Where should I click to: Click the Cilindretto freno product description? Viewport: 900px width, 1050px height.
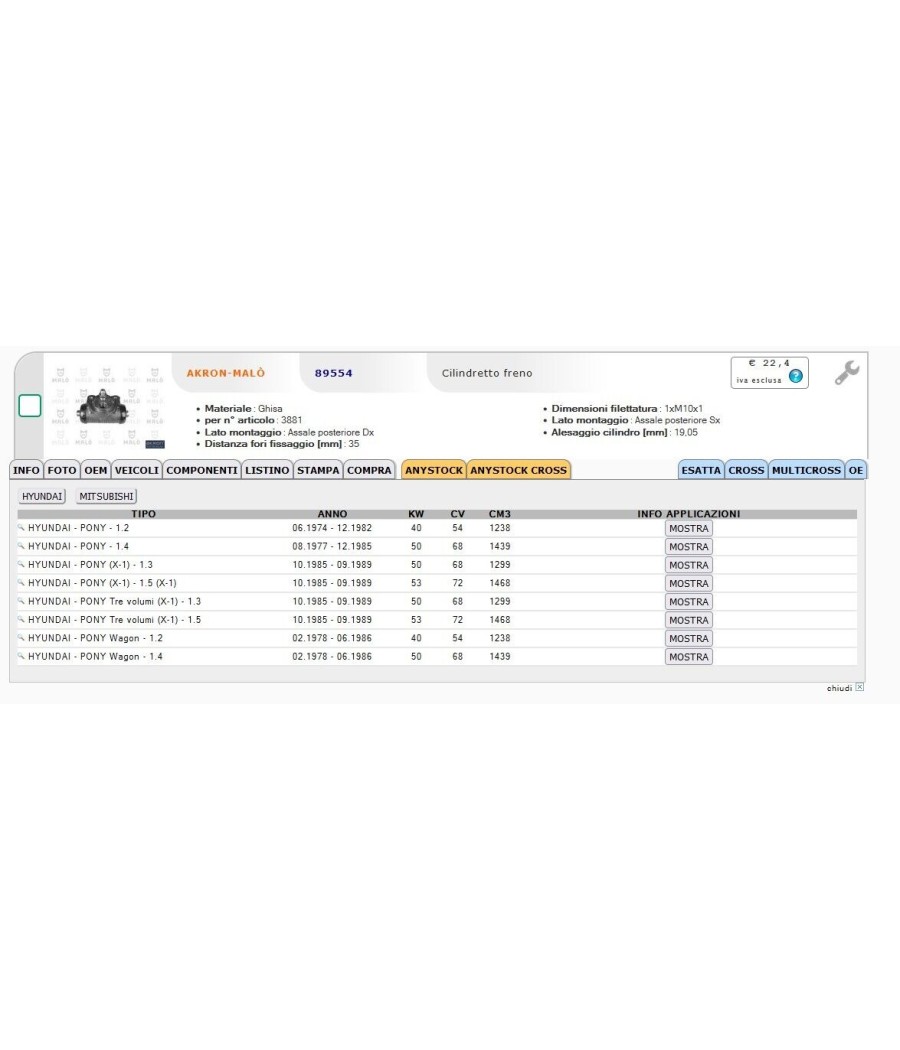tap(487, 373)
